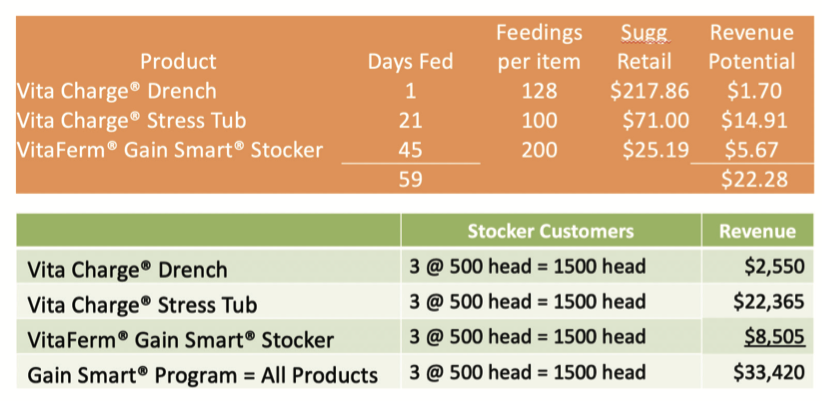The height and width of the screenshot is (402, 822).
Task: Click the underlined $8,505 revenue value
Action: [x=774, y=337]
